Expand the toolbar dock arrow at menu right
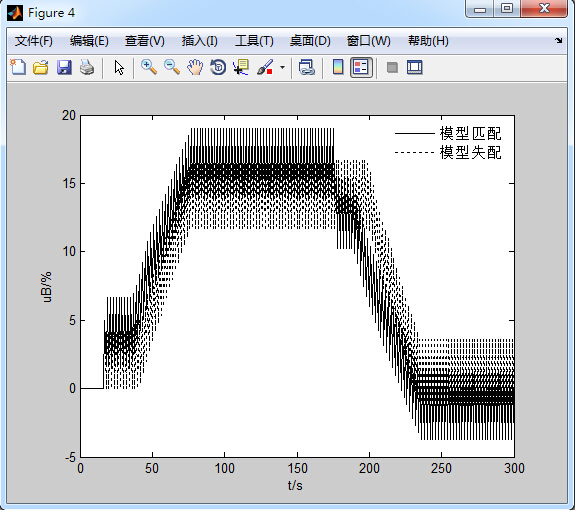Viewport: 575px width, 510px height. 558,40
